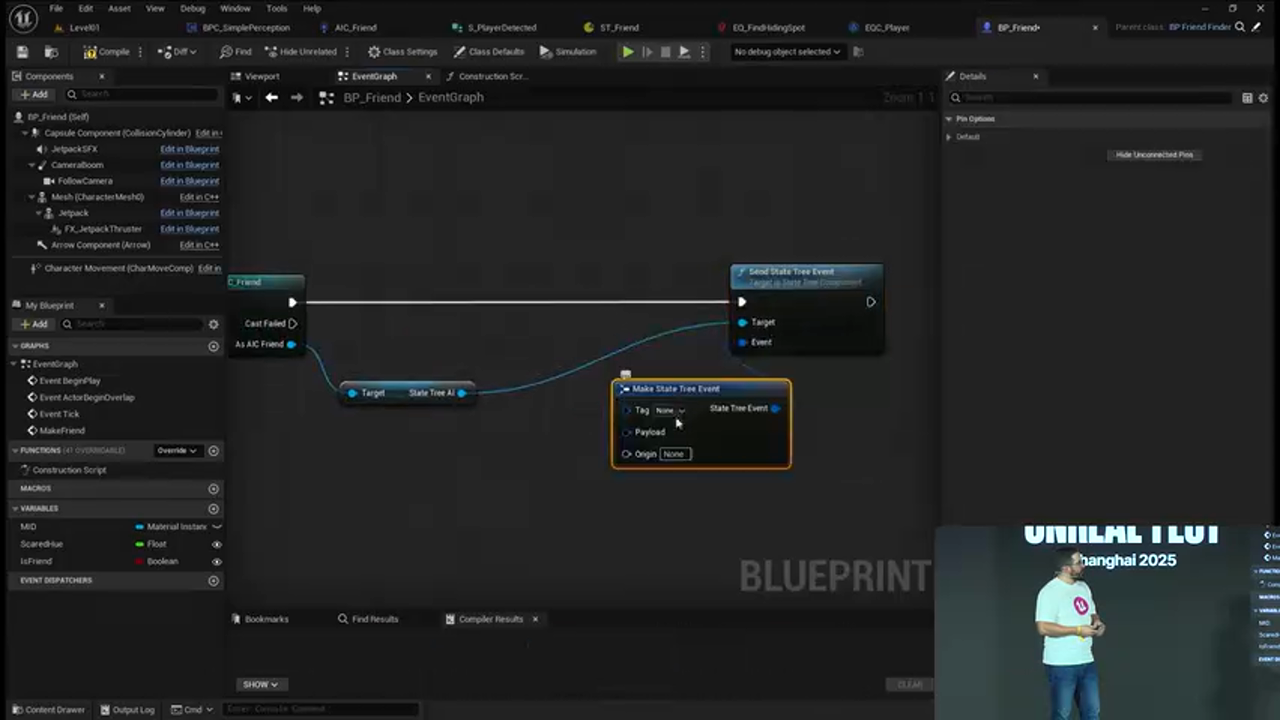
Task: Click the Float color swatch beside ScaredValue
Action: click(x=141, y=543)
